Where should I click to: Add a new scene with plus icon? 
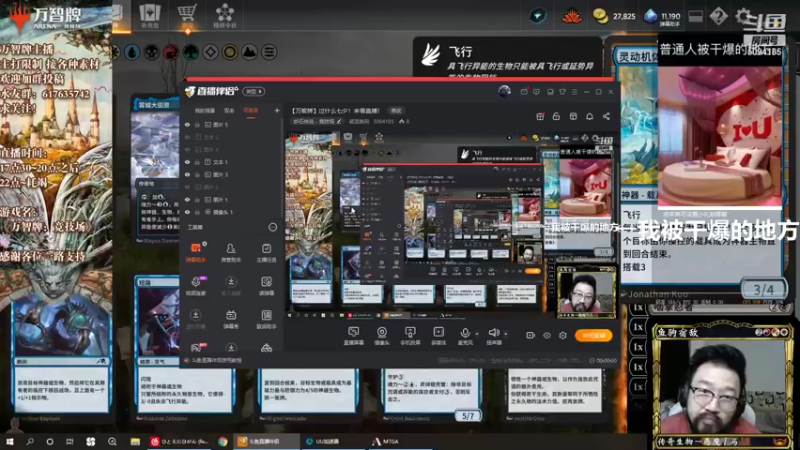(x=277, y=110)
